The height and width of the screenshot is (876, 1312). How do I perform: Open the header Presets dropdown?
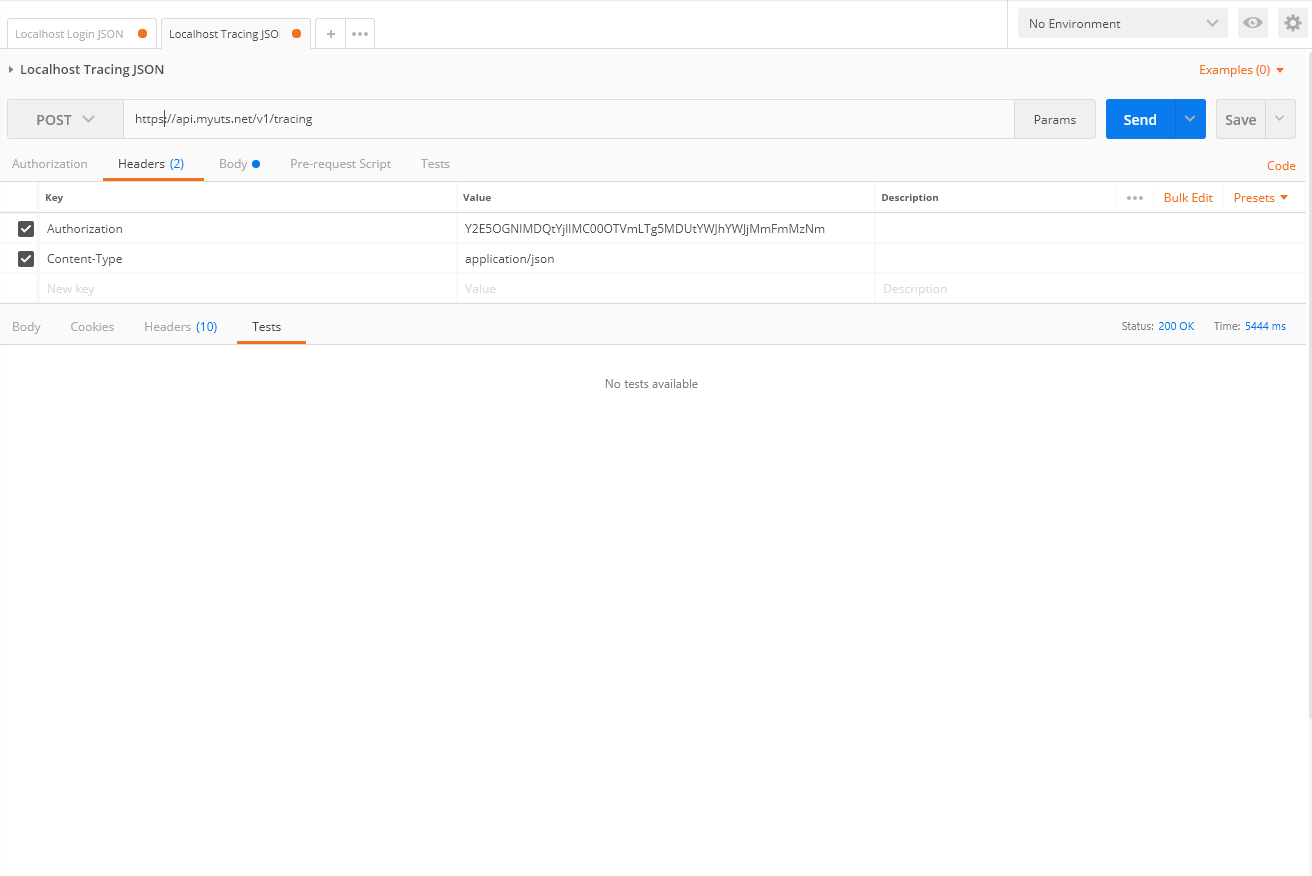point(1259,197)
